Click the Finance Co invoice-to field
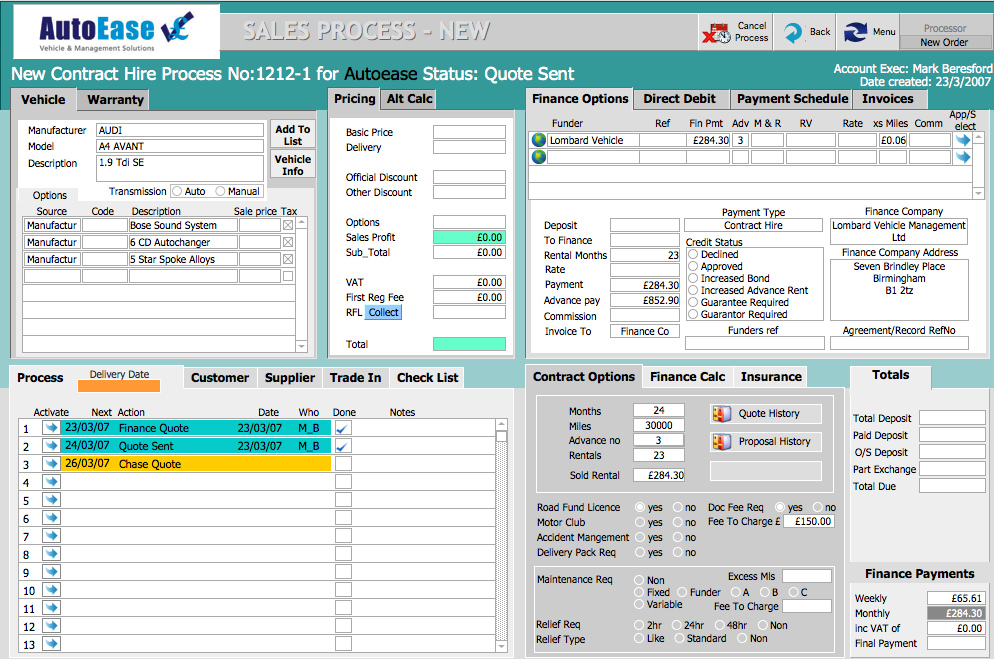 click(x=644, y=331)
